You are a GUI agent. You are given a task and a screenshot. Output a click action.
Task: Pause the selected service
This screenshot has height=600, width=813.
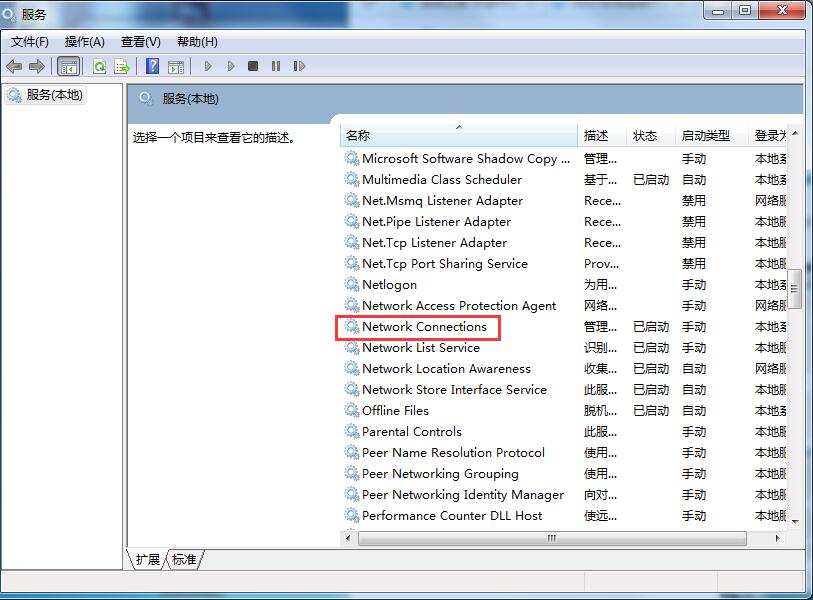[277, 66]
